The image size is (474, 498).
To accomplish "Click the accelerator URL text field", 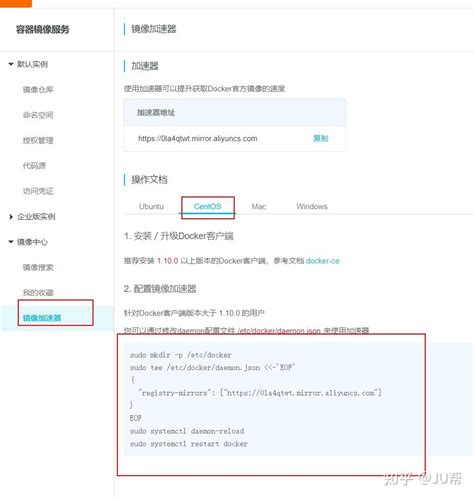I will point(198,138).
